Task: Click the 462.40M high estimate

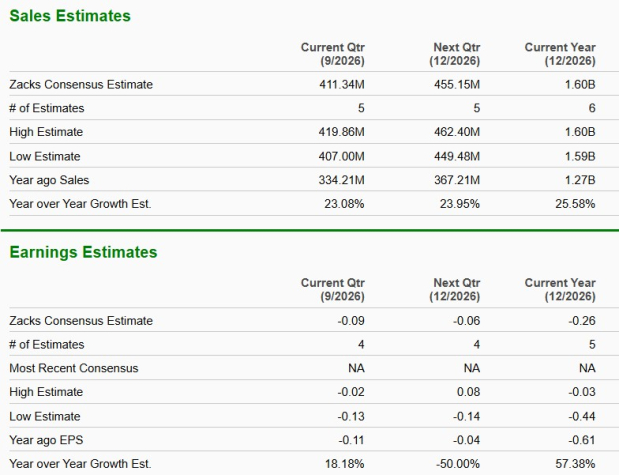Action: 457,132
